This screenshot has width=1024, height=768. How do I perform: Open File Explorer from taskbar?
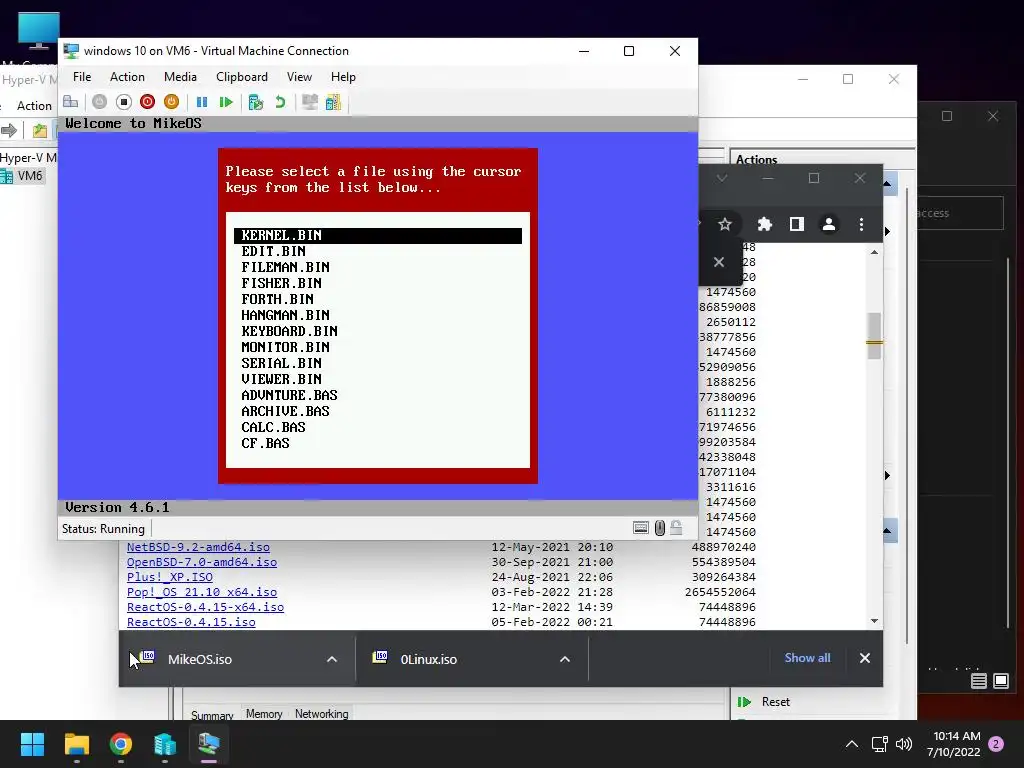(x=76, y=744)
